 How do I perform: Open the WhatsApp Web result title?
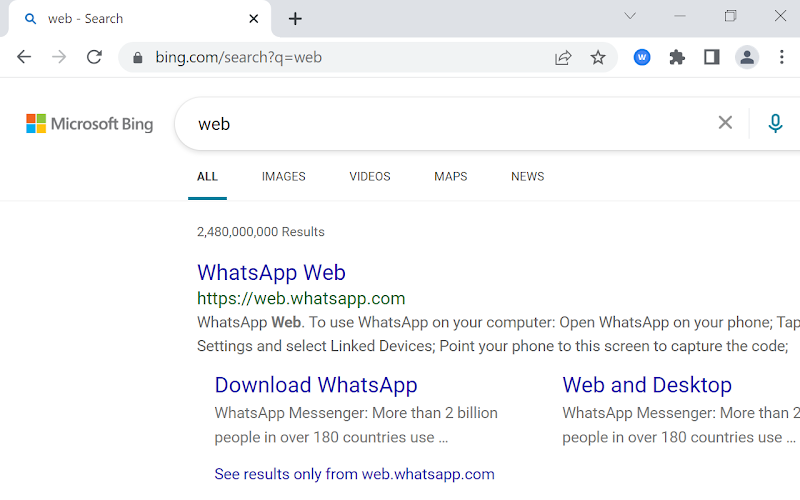click(x=271, y=272)
